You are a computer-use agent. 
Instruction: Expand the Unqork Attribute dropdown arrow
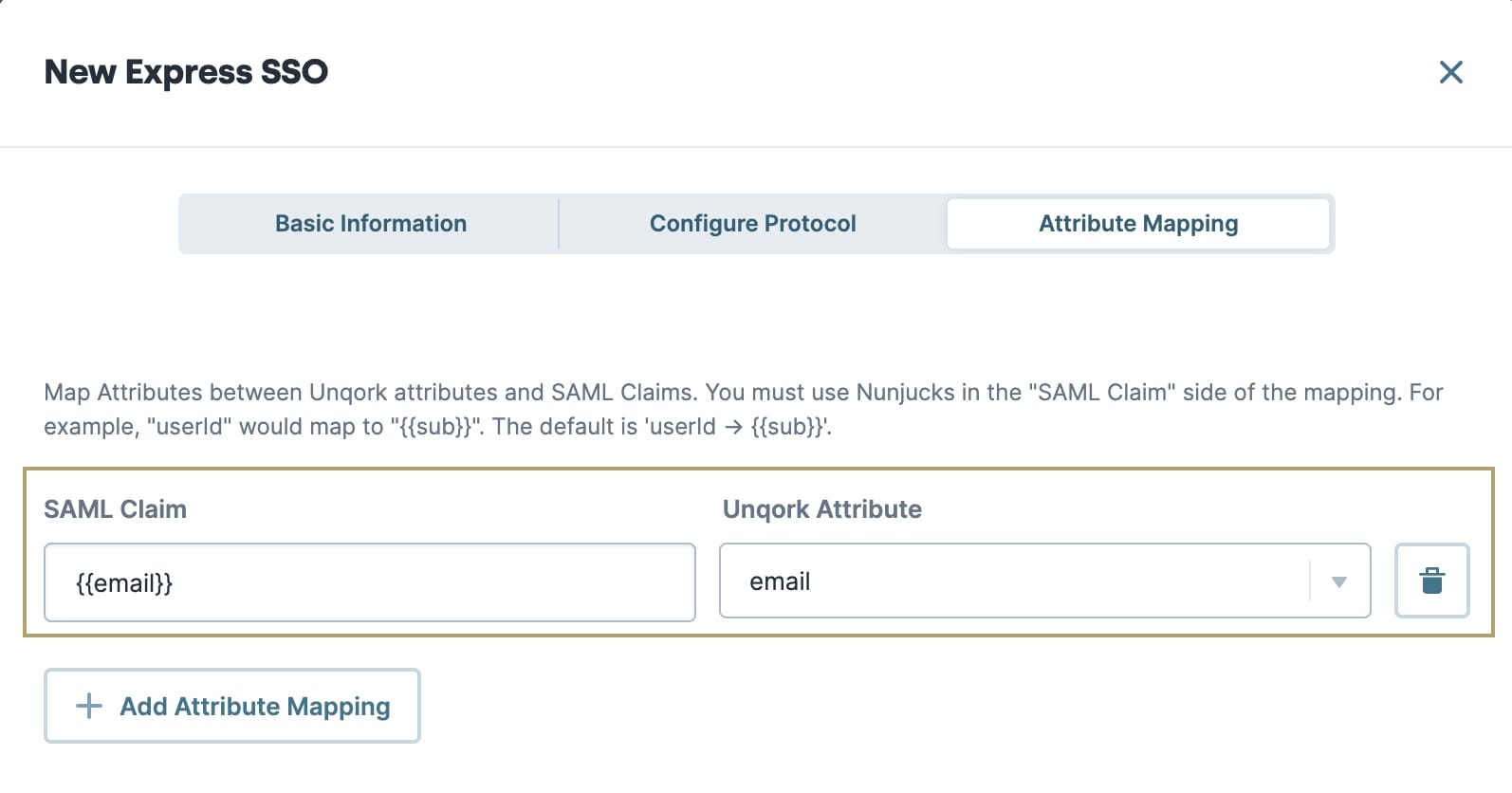click(x=1339, y=581)
